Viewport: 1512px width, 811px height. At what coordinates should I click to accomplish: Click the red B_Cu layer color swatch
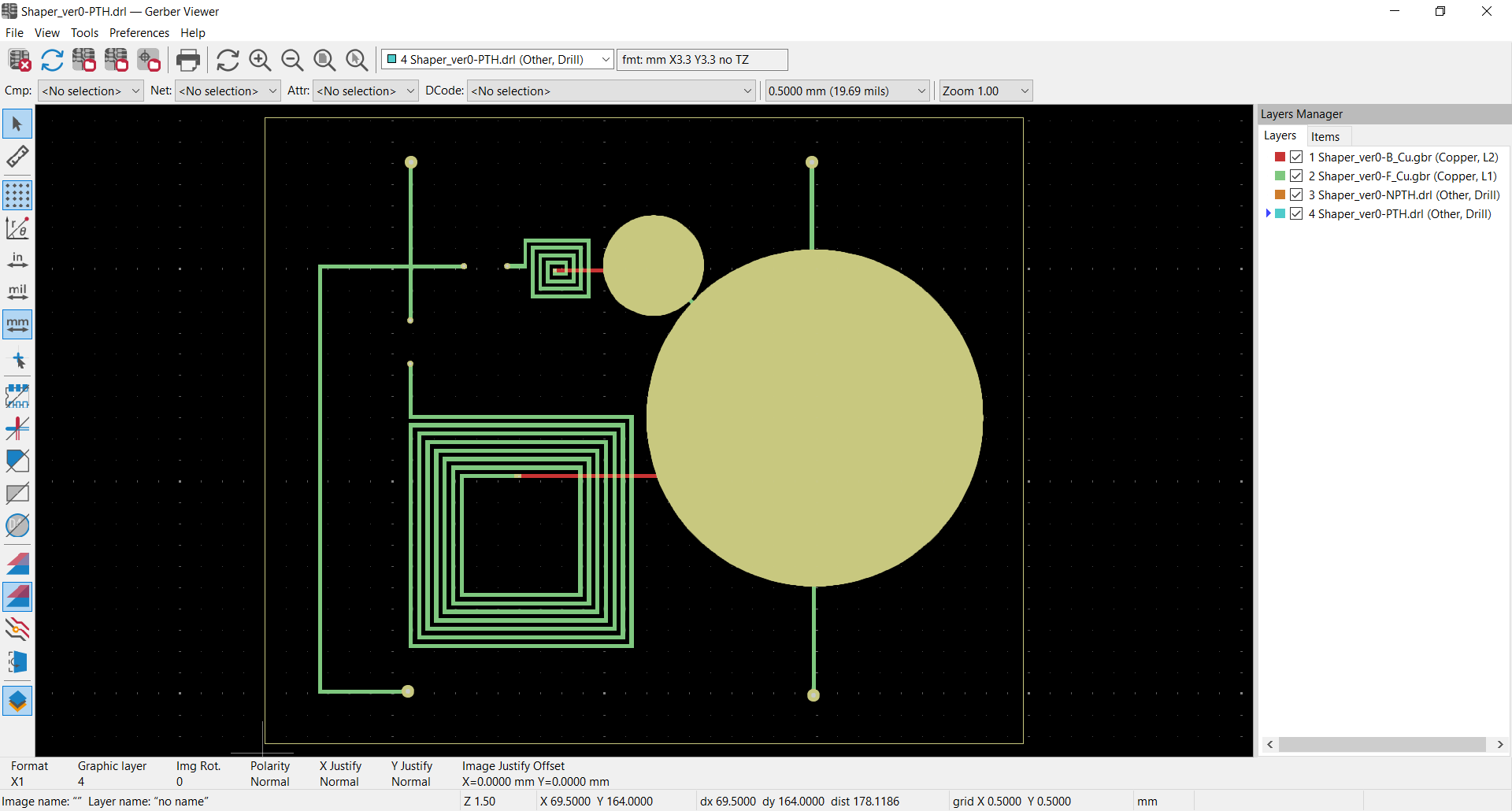[1280, 157]
